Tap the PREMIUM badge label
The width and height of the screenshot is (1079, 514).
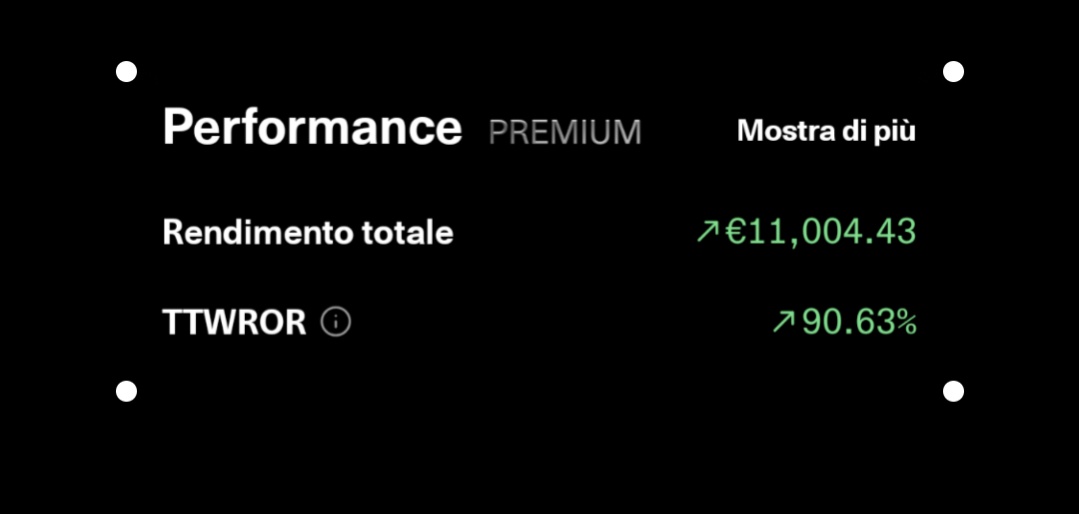coord(565,131)
